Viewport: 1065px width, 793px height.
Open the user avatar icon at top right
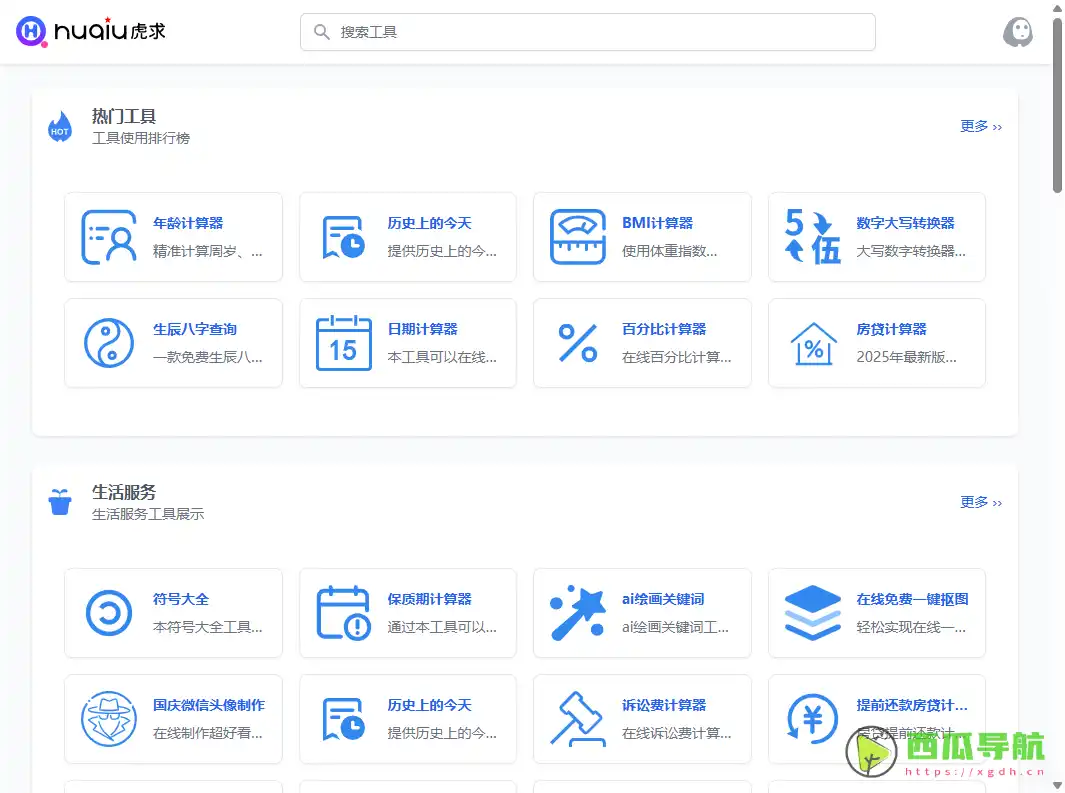point(1018,31)
